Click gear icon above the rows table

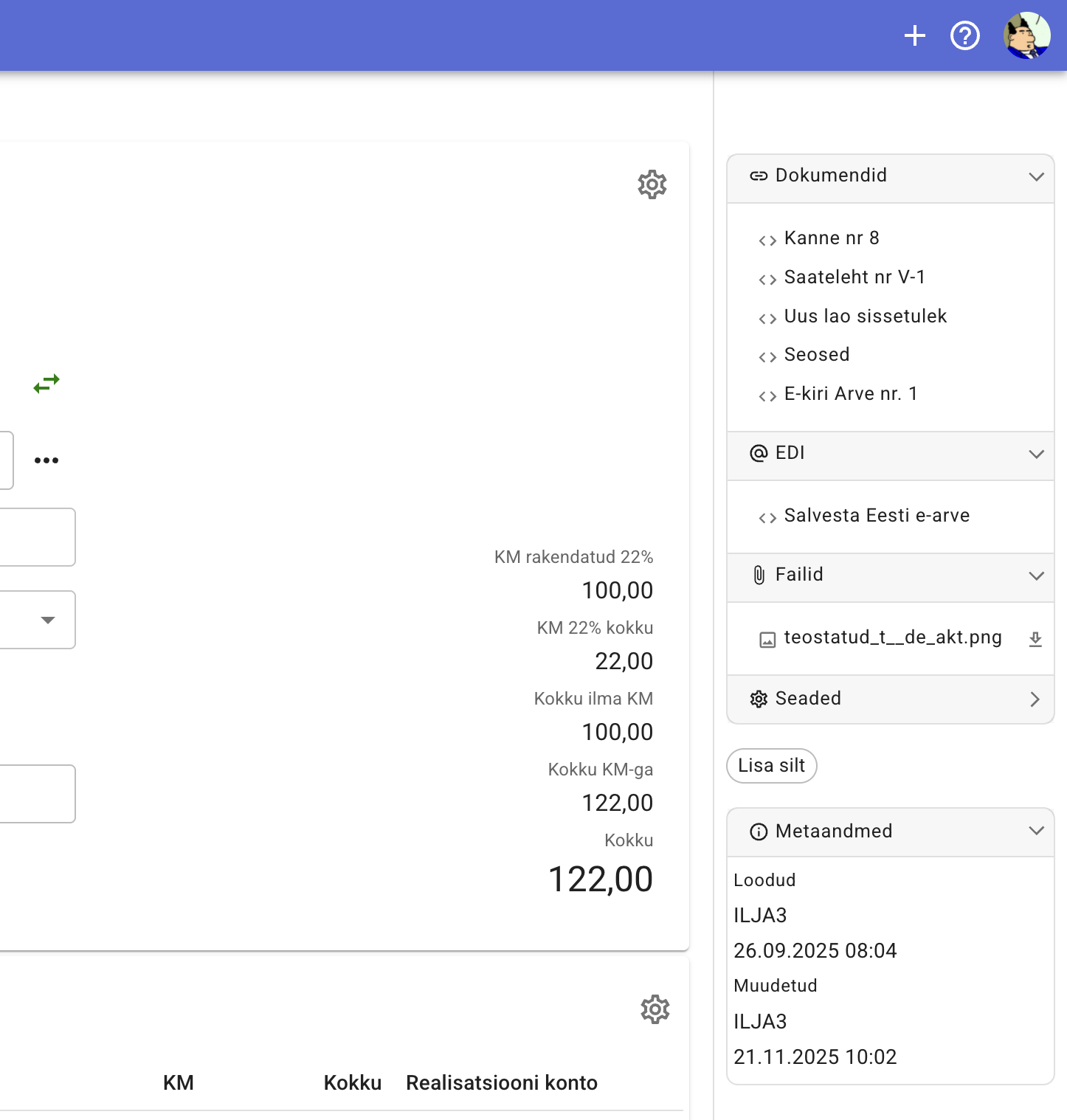[x=655, y=1009]
